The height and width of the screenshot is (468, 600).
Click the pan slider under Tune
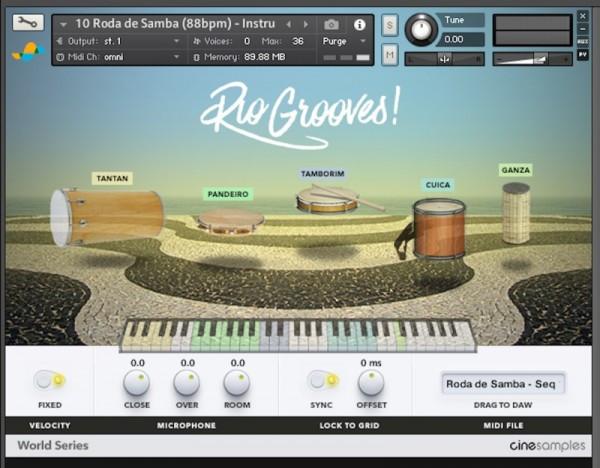point(444,59)
